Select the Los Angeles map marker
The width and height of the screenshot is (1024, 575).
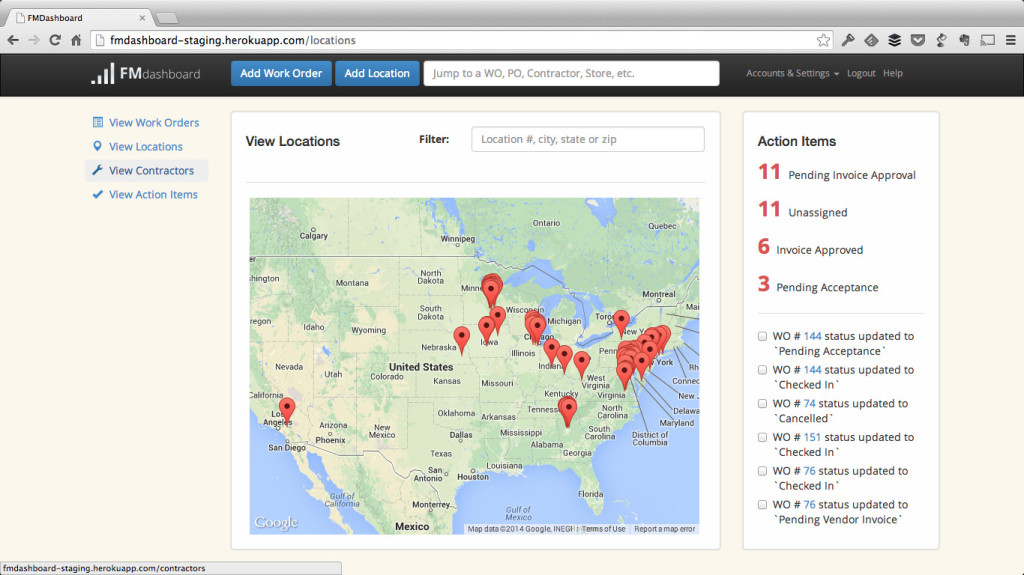tap(287, 409)
